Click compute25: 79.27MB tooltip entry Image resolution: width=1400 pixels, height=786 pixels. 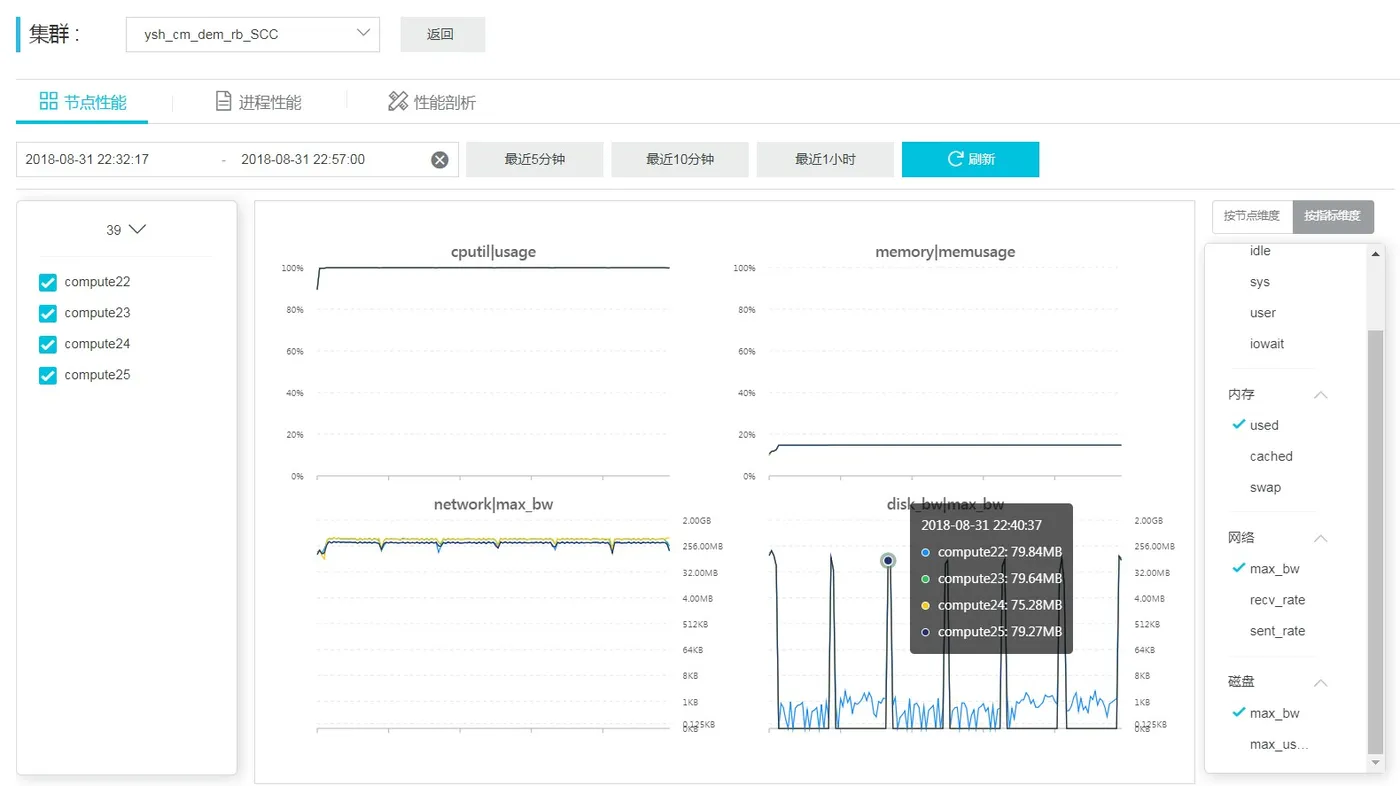[x=991, y=632]
